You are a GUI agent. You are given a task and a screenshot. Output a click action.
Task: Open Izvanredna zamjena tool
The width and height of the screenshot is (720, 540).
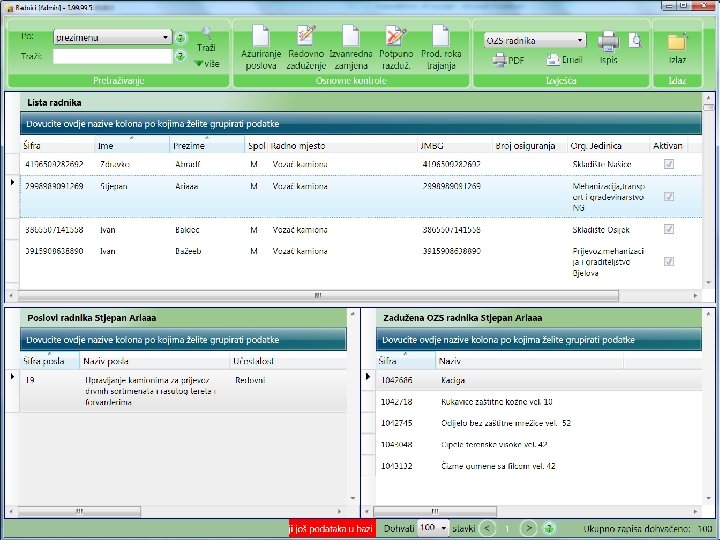(351, 36)
